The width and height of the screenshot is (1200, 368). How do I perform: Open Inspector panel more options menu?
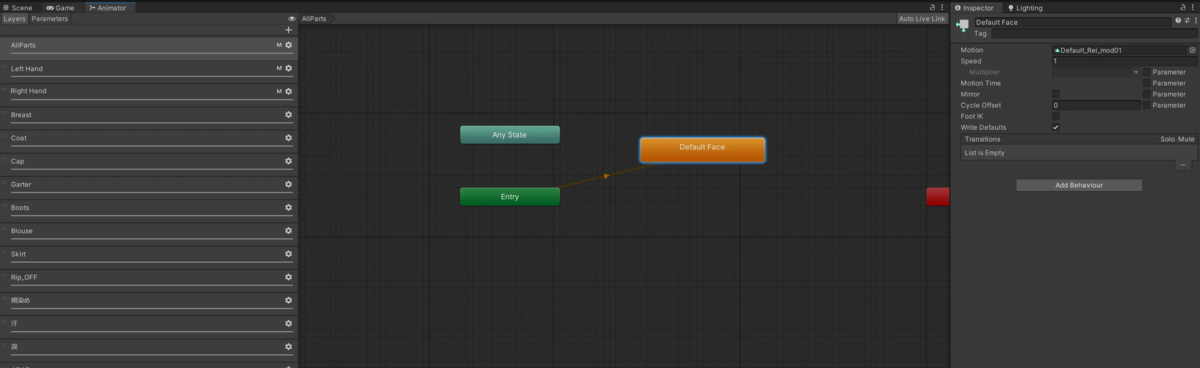tap(1192, 7)
